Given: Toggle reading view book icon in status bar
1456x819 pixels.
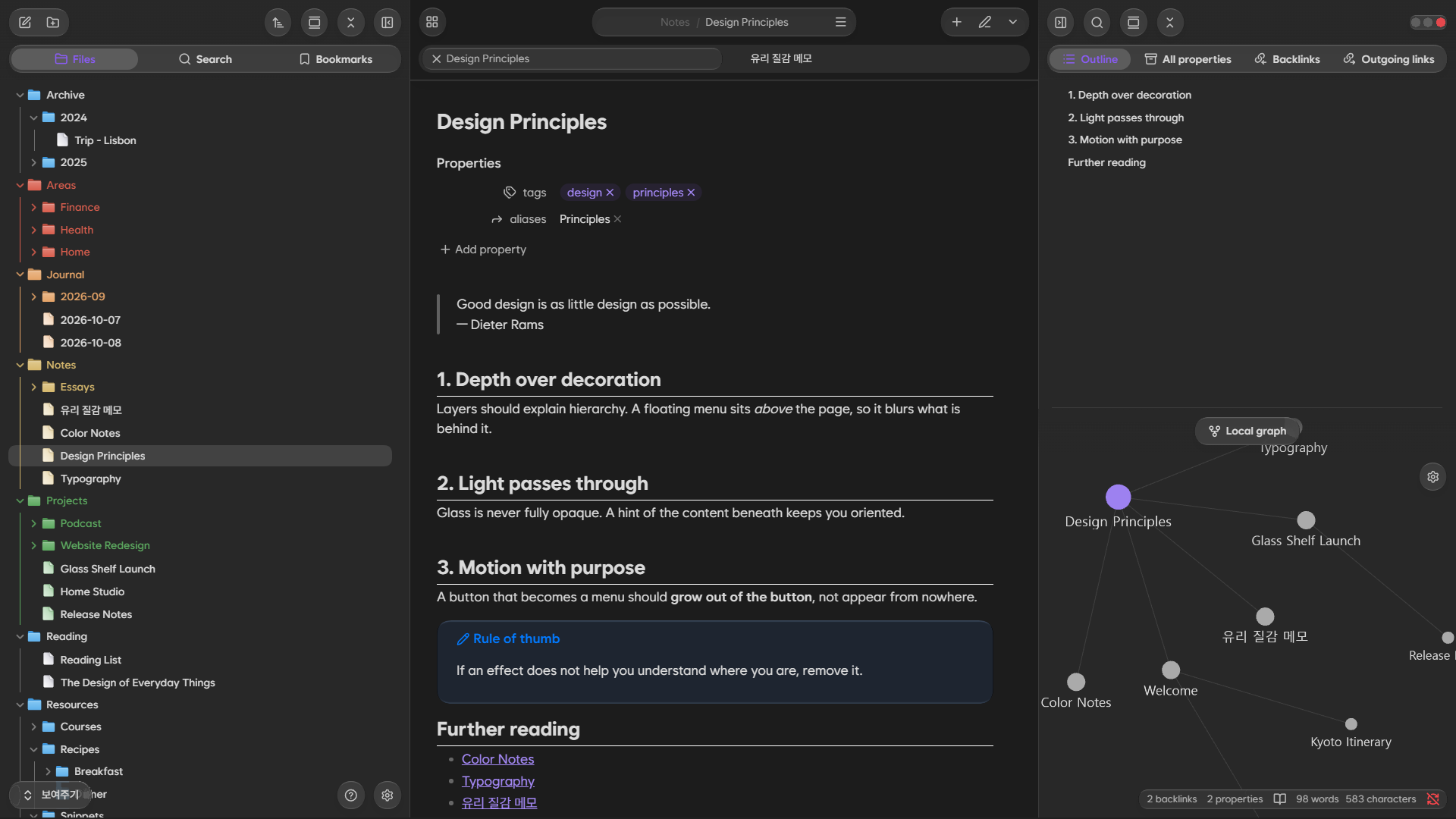Looking at the screenshot, I should [x=1280, y=799].
